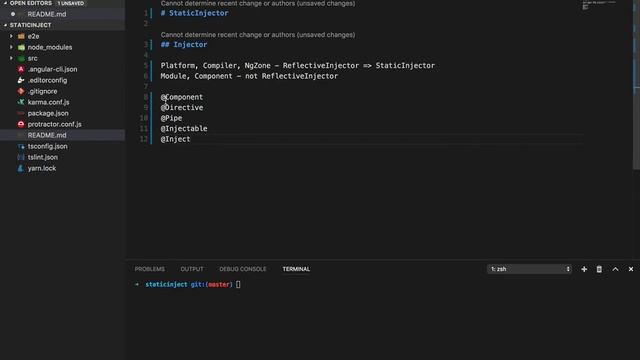Screen dimensions: 640x360
Task: Click the yarn.lock file icon
Action: [x=21, y=168]
